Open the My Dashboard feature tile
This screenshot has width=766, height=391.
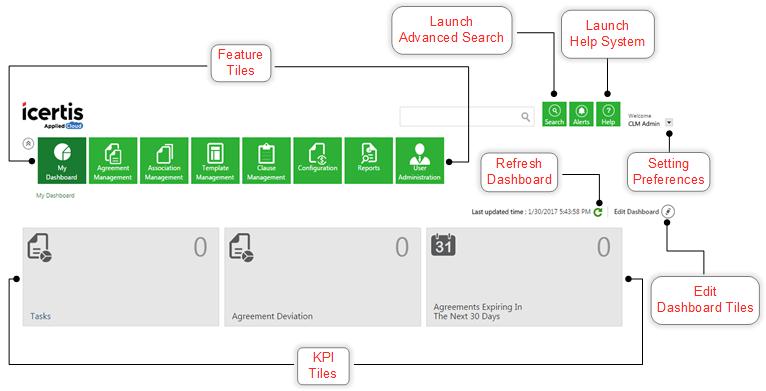[x=62, y=160]
